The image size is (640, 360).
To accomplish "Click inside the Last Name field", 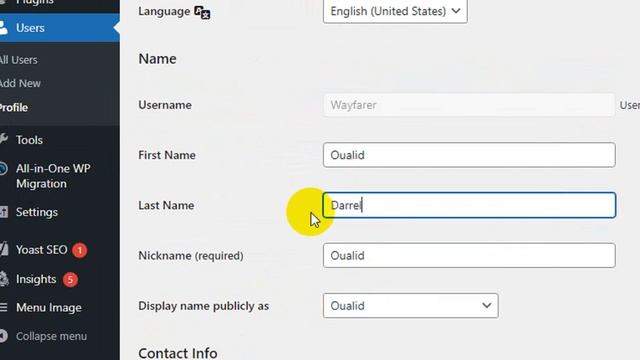I will (469, 205).
